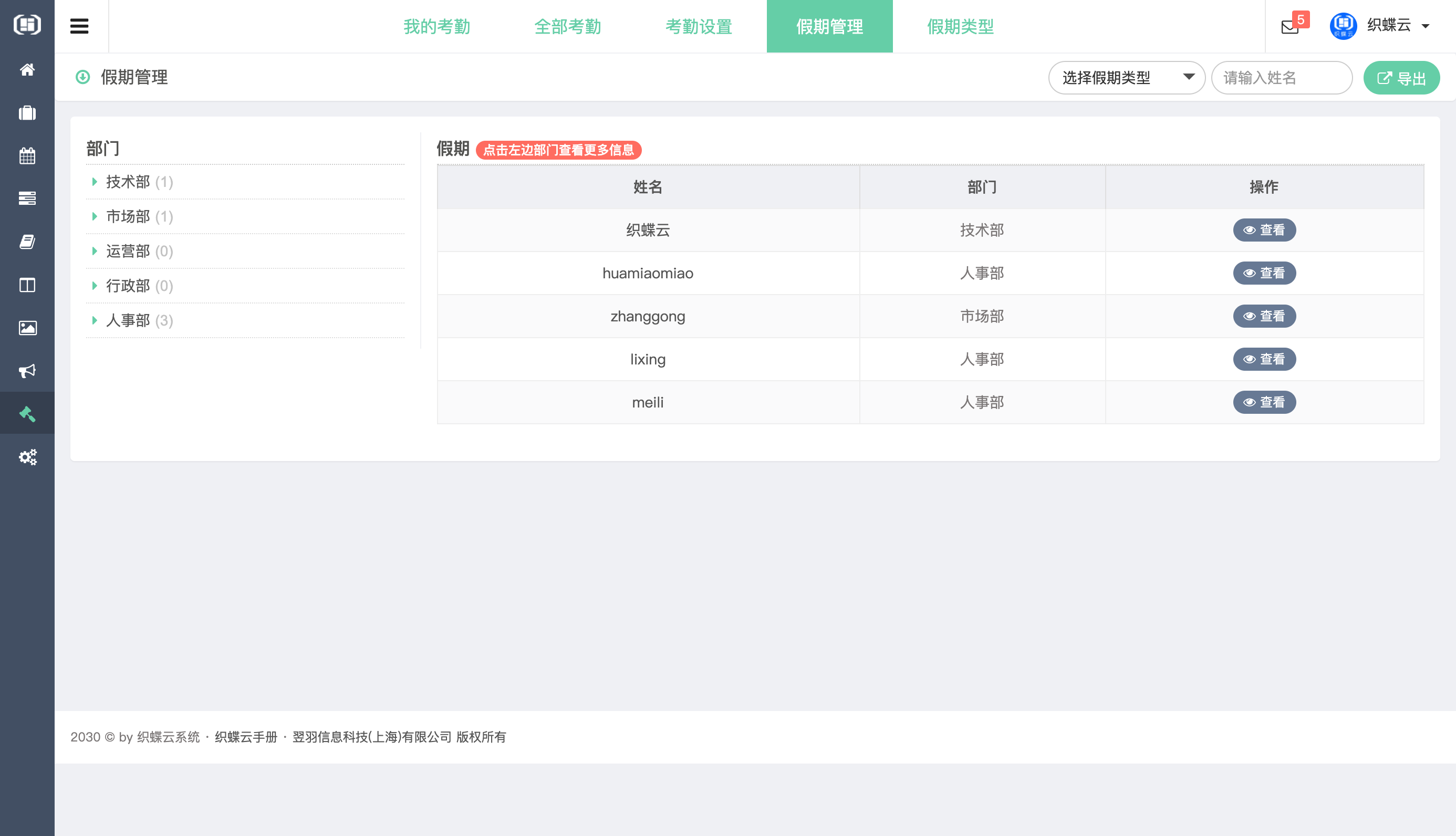Click the book icon in the sidebar
The height and width of the screenshot is (836, 1456).
click(x=27, y=242)
